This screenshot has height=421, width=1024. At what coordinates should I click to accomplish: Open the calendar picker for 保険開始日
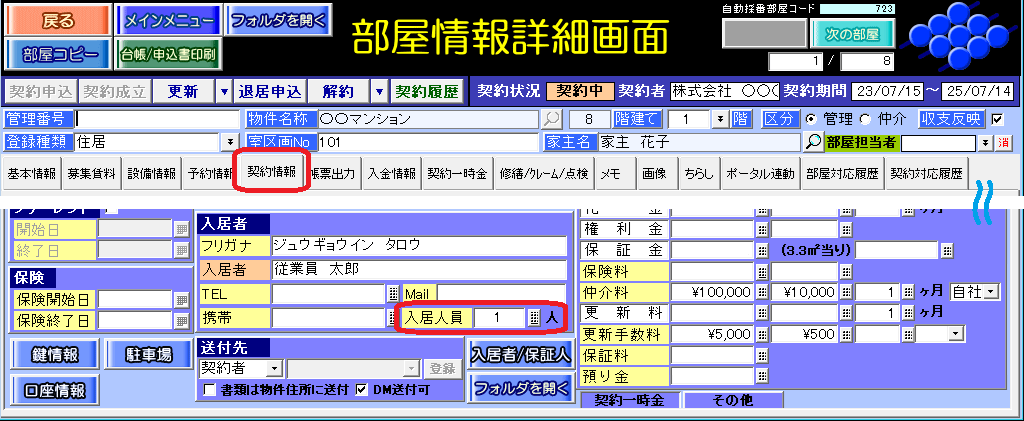pyautogui.click(x=181, y=299)
